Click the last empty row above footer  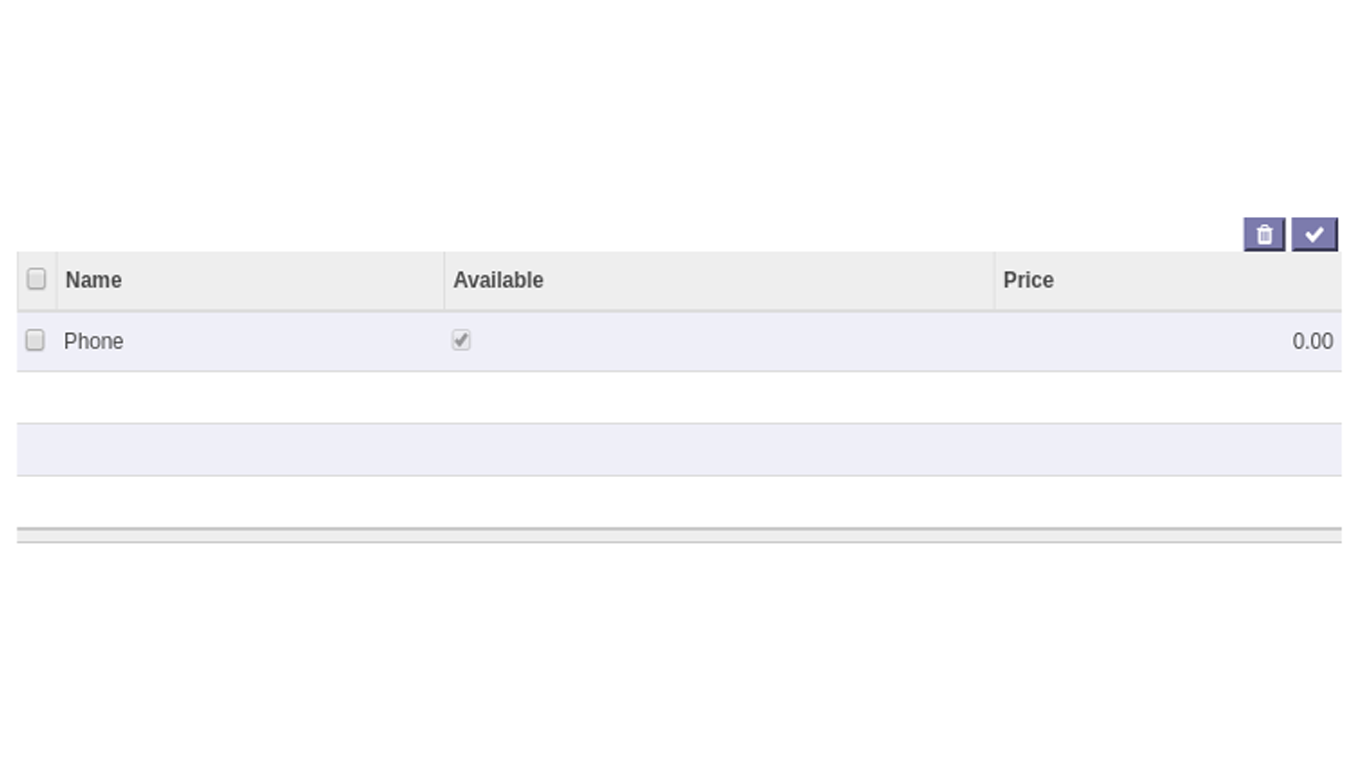point(679,501)
